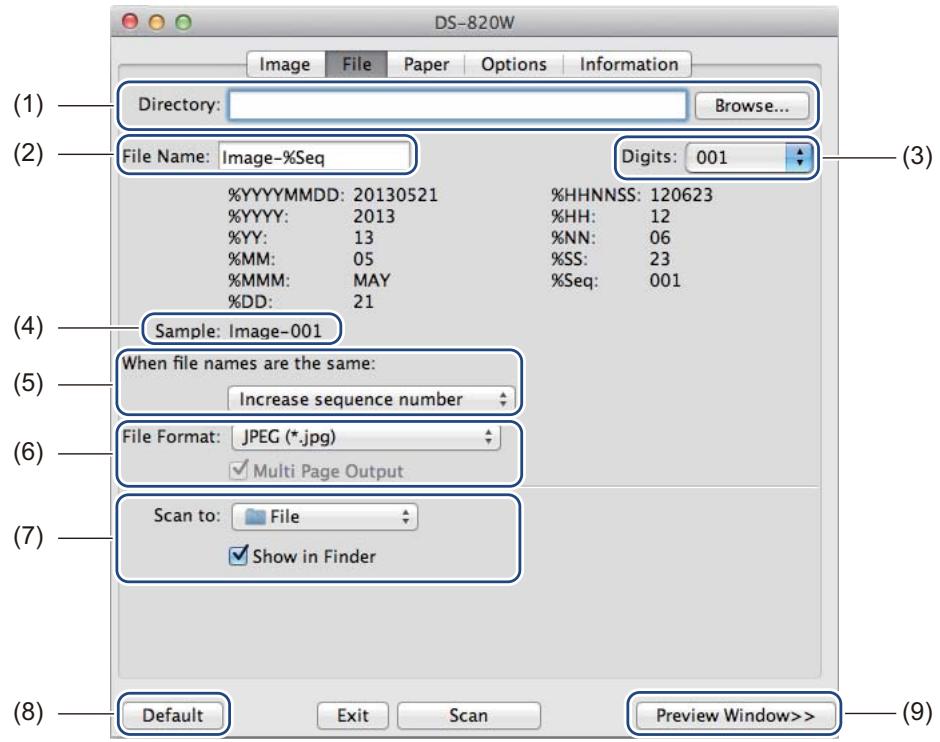Open the Digits dropdown
940x742 pixels.
pos(749,158)
